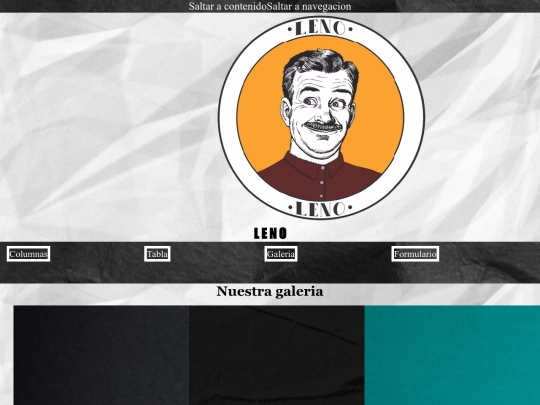Open the middle black gallery image

[277, 355]
